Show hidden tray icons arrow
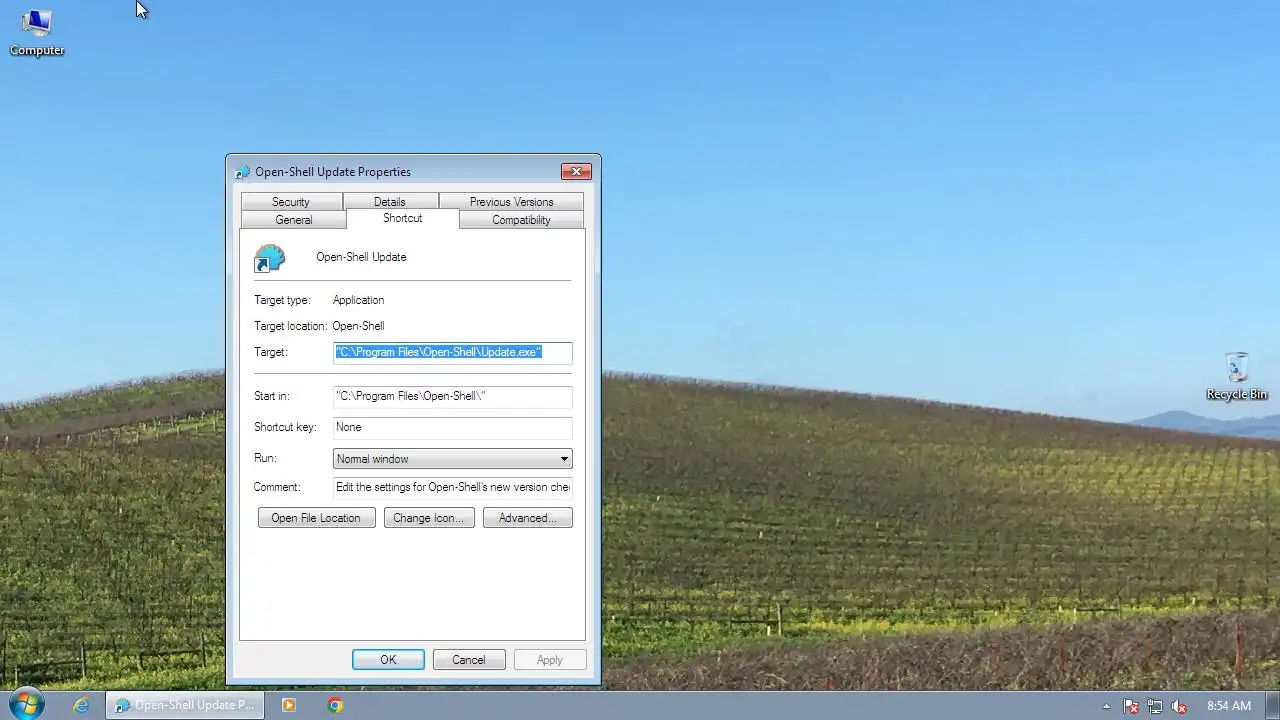The width and height of the screenshot is (1280, 720). click(1106, 706)
